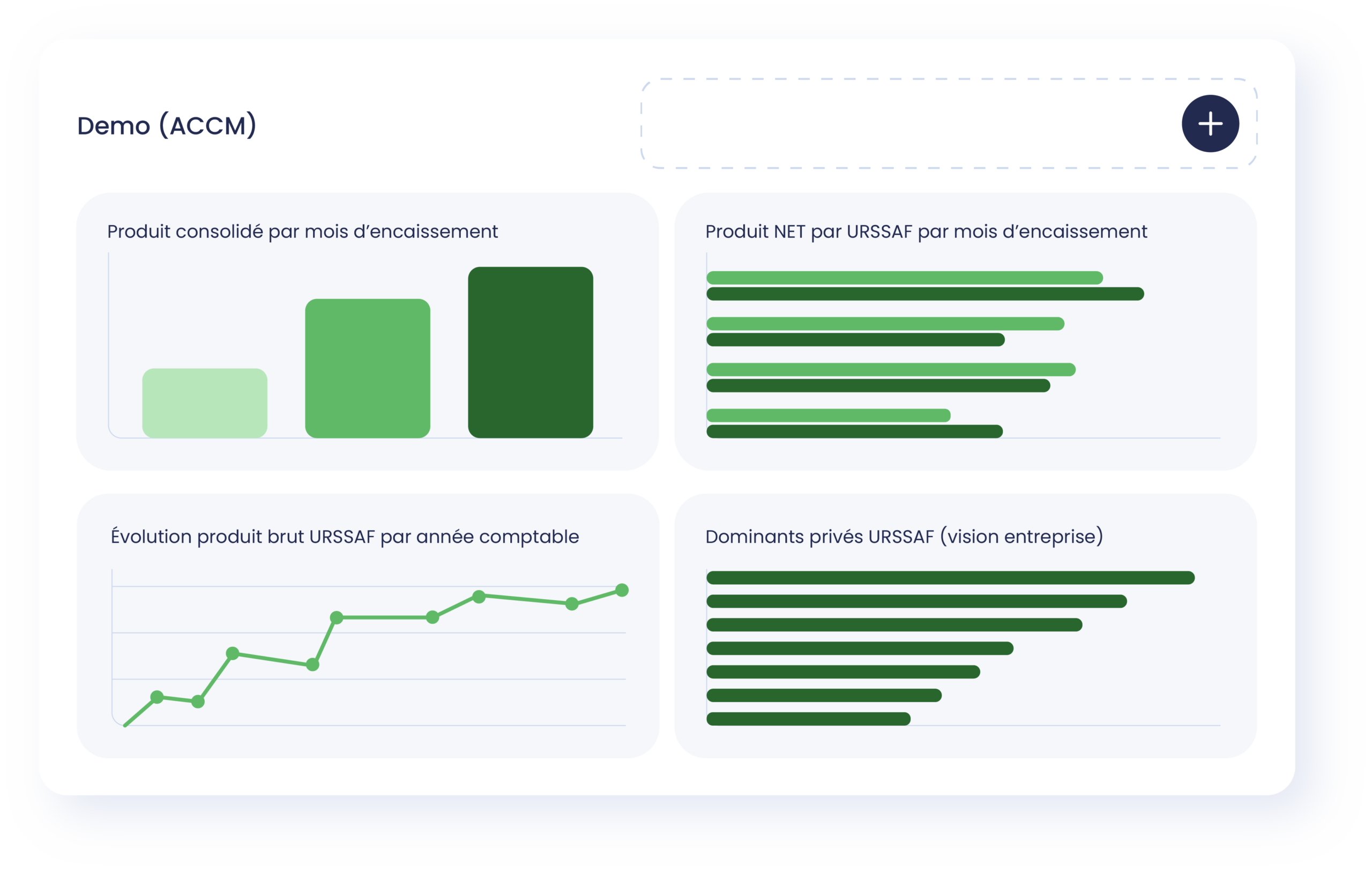Click the dark plus add-widget button
This screenshot has height=872, width=1372.
click(1210, 124)
